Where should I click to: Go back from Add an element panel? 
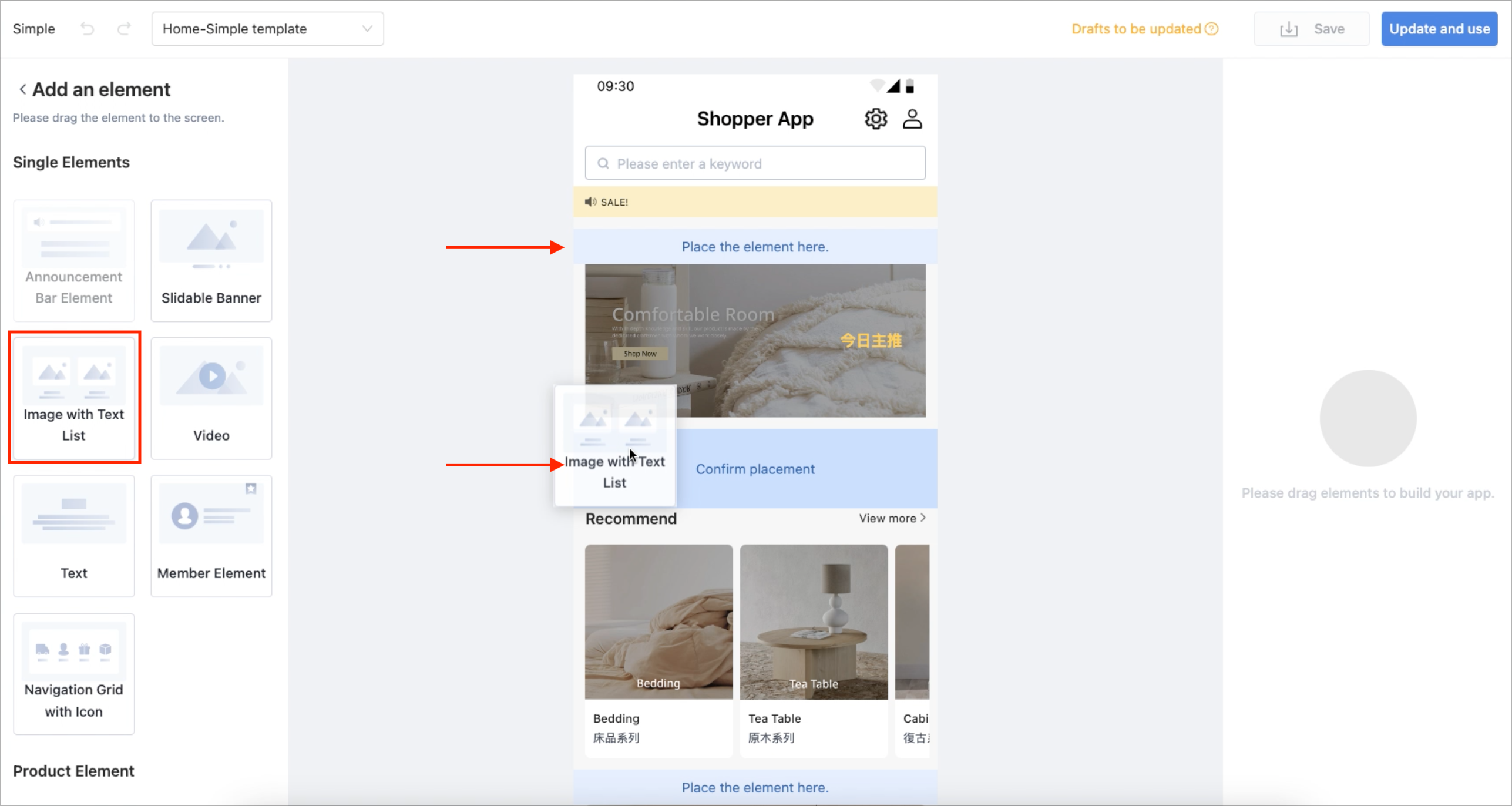pos(22,89)
